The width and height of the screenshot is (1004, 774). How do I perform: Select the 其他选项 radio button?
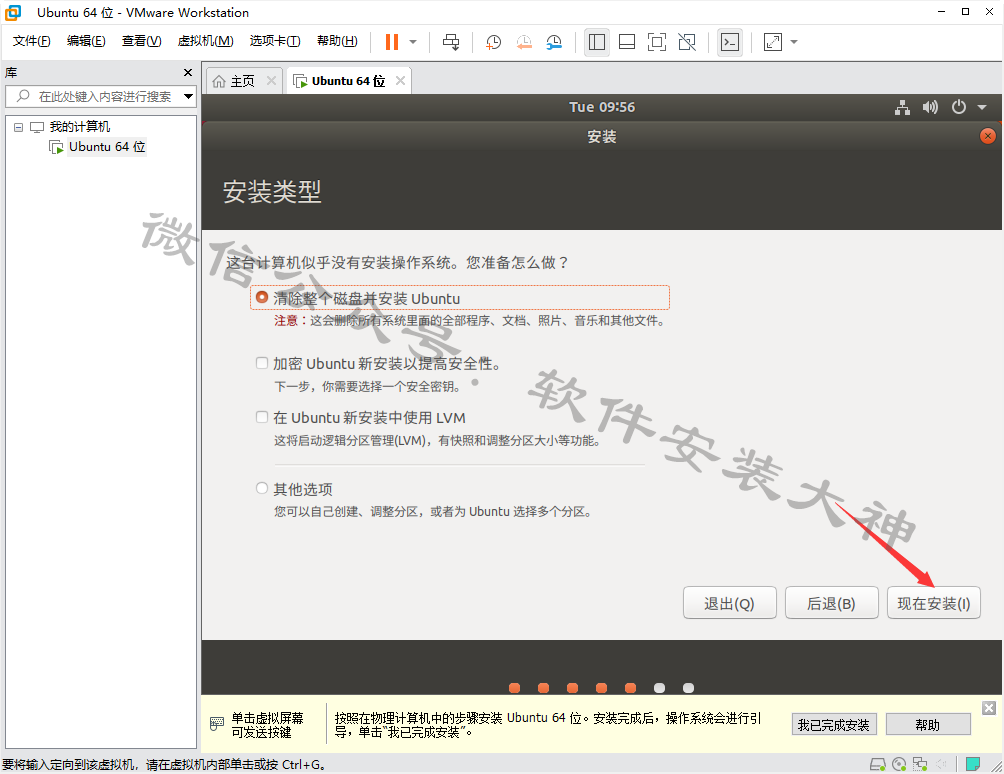[262, 488]
